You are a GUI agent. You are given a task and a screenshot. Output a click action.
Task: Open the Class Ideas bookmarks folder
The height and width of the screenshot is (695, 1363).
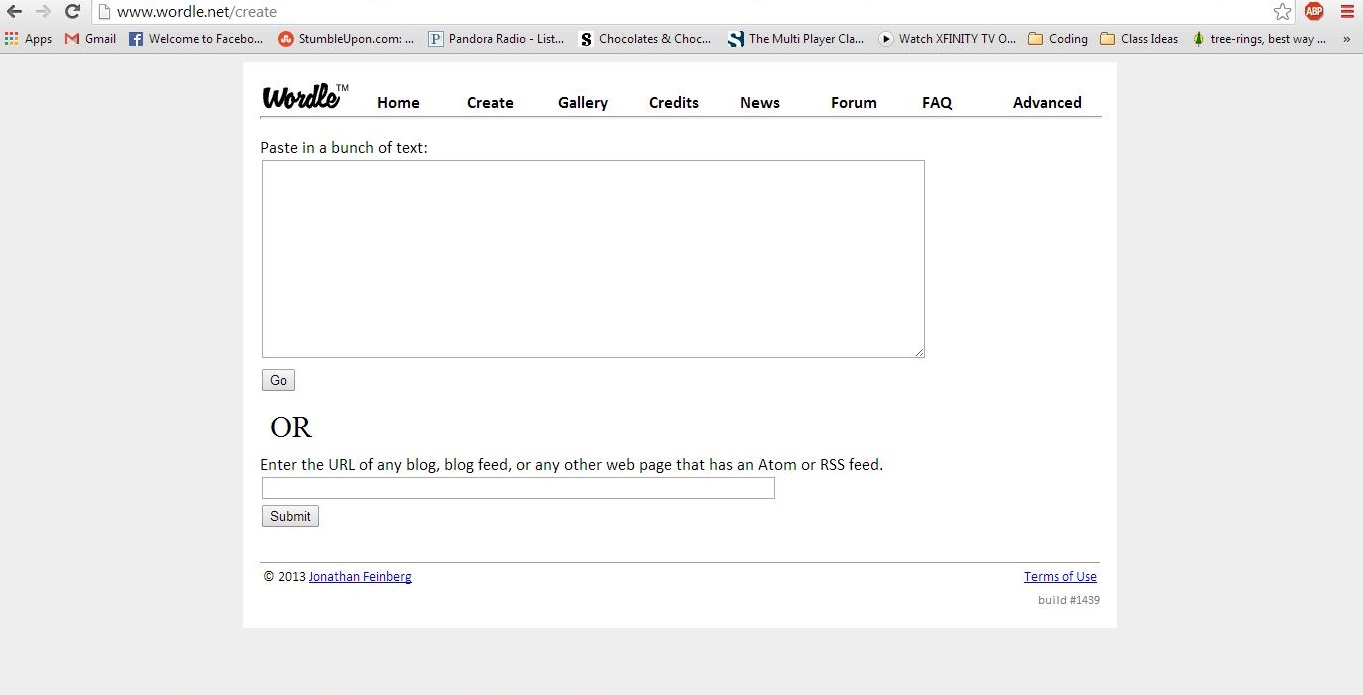[1139, 39]
